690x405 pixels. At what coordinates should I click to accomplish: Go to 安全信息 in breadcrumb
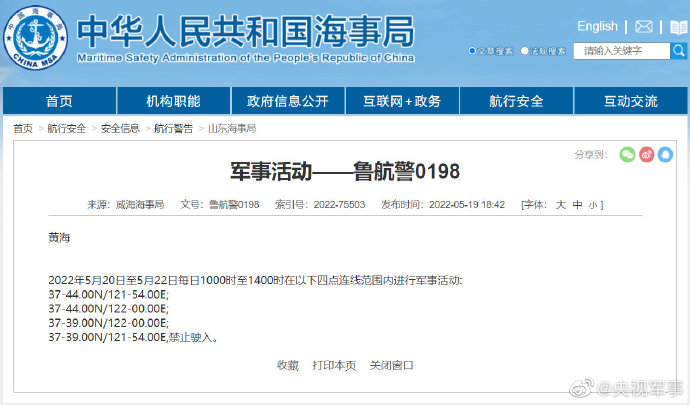point(120,129)
